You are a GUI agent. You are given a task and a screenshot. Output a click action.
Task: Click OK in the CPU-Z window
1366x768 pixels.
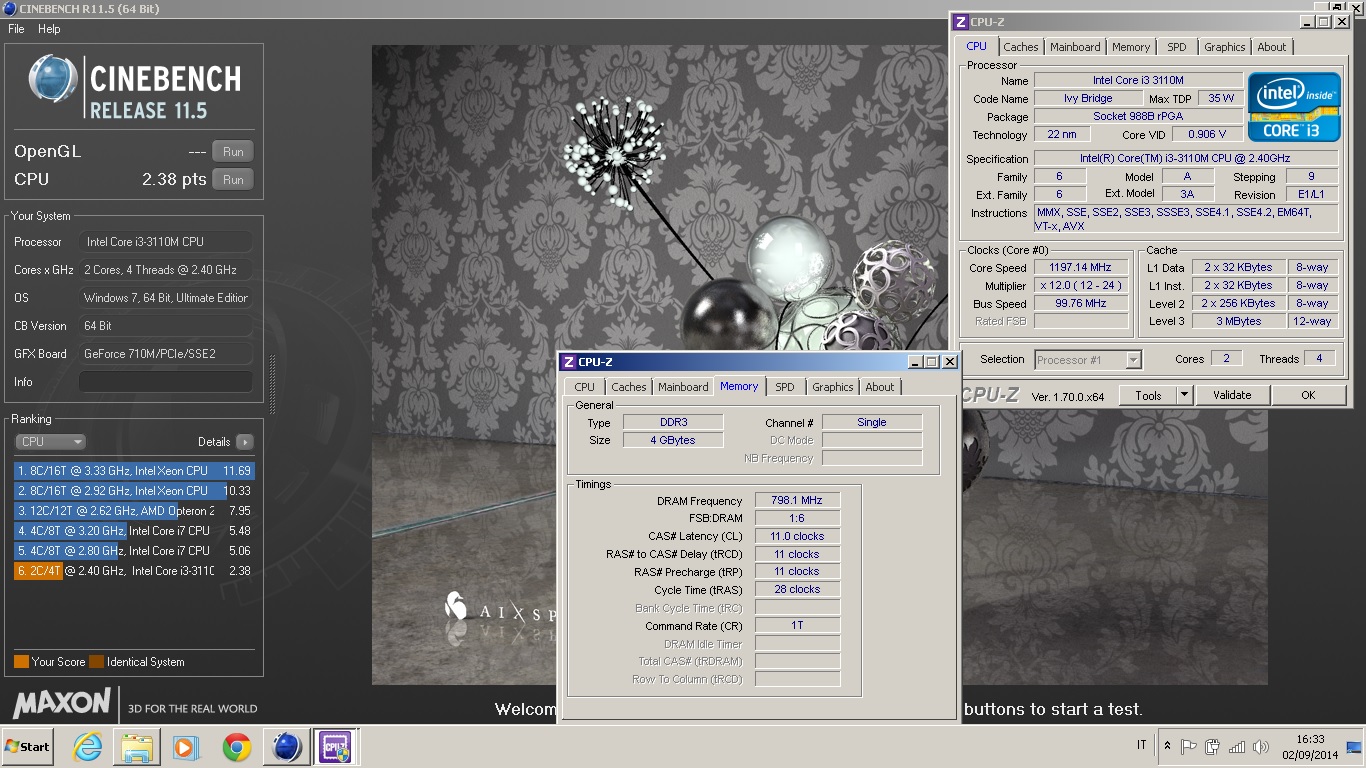click(x=1308, y=395)
